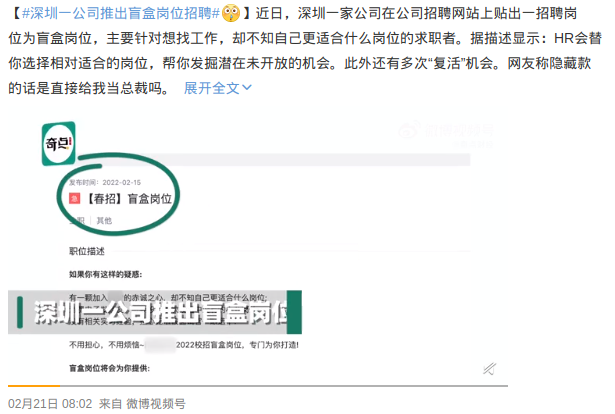Screen dimensions: 615x414
Task: Expand post with chevron after 展开全文
Action: coord(247,88)
